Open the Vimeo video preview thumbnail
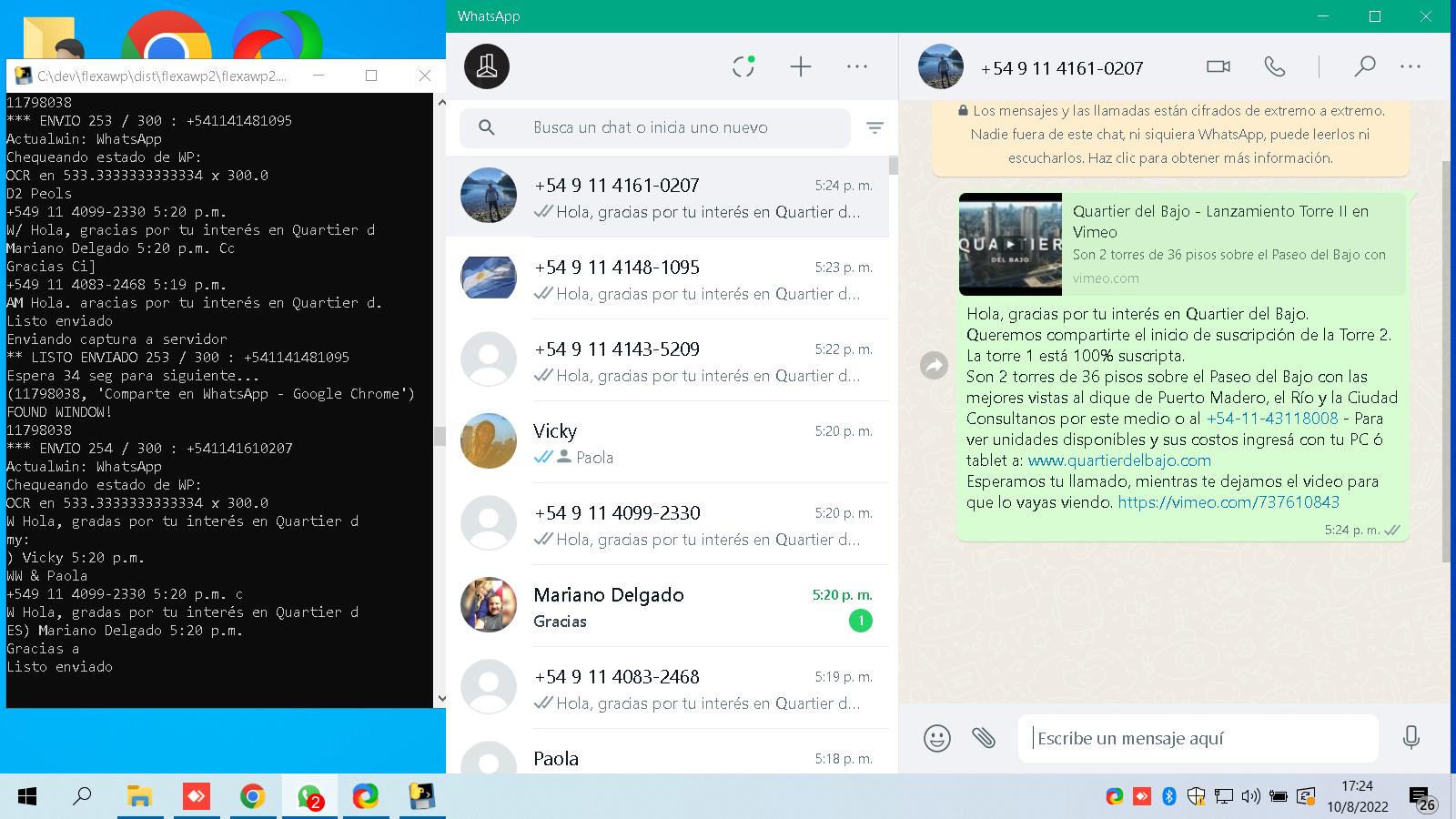Viewport: 1456px width, 819px height. pos(1010,244)
